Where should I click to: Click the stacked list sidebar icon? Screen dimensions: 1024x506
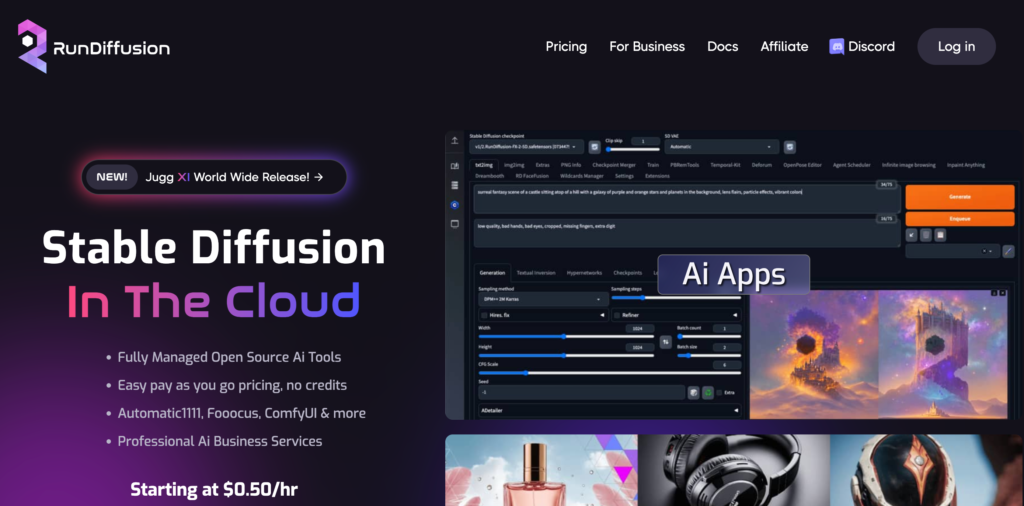[x=455, y=185]
